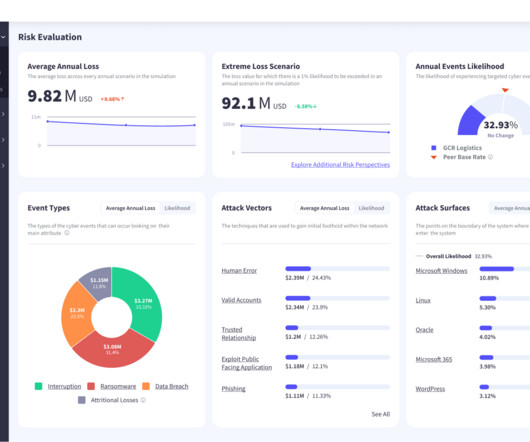Viewport: 530px width, 442px height.
Task: Switch Event Types to Average Annual Loss view
Action: [130, 208]
